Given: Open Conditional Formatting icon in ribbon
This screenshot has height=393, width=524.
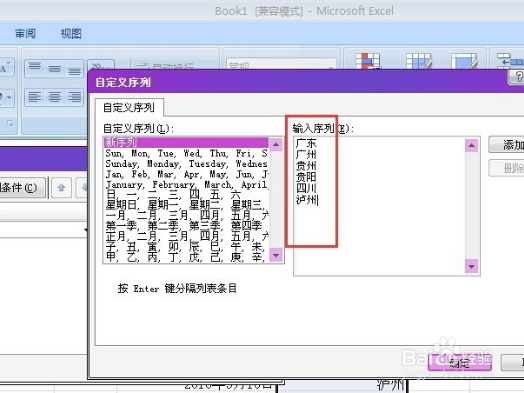Looking at the screenshot, I should tap(368, 61).
